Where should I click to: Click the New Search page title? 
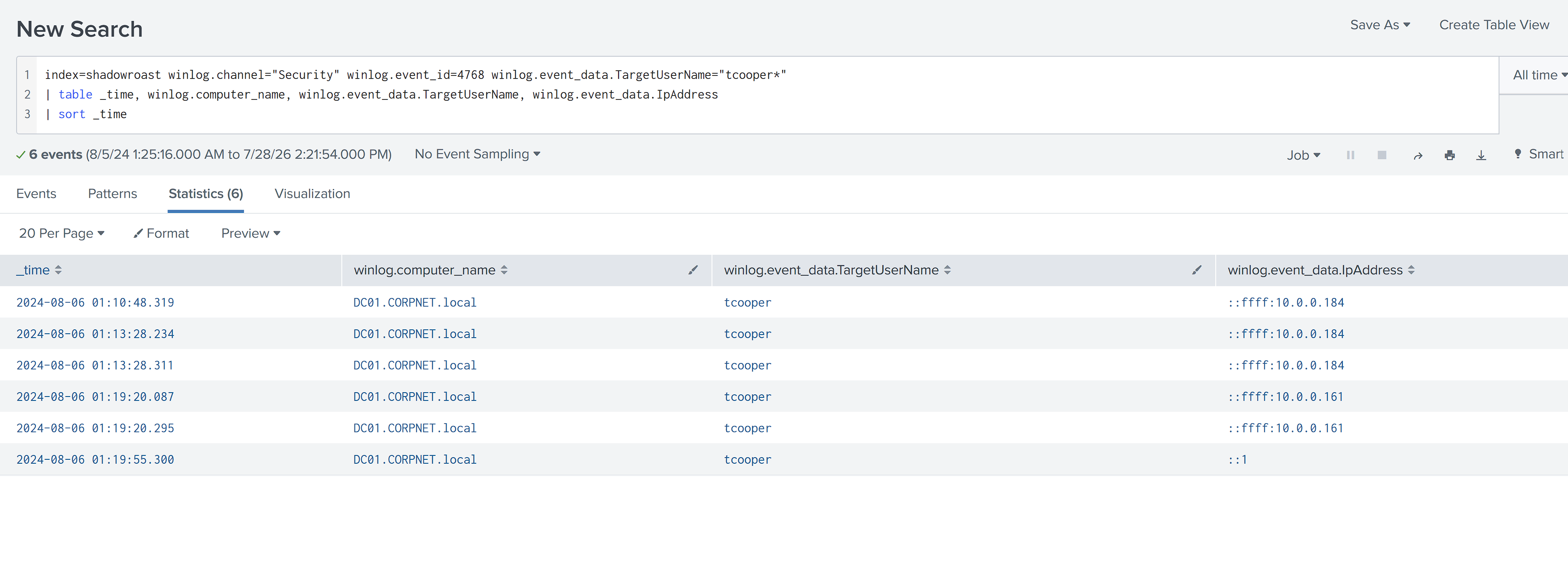[x=80, y=29]
